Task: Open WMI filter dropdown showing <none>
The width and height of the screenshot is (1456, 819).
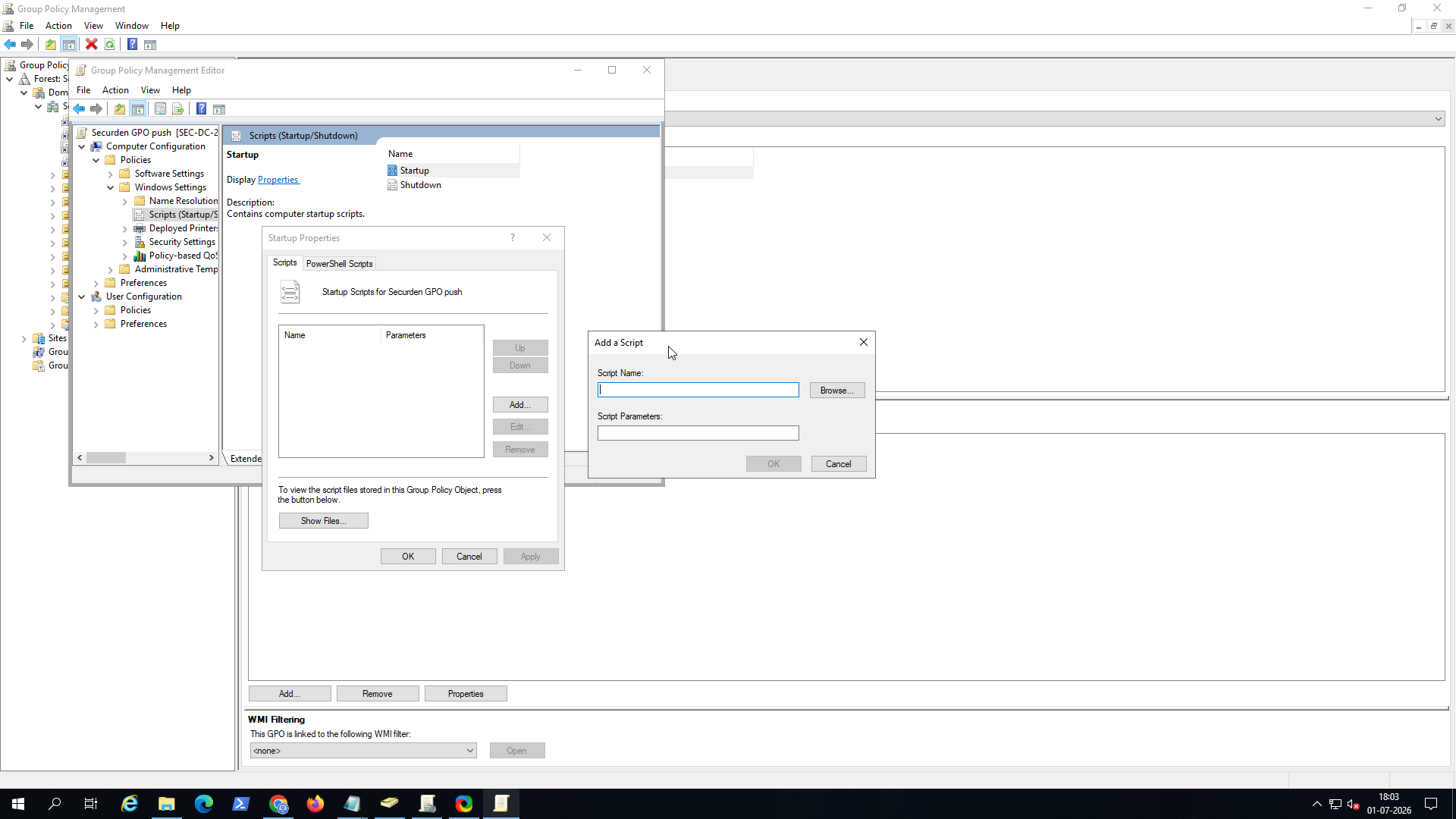Action: [x=363, y=751]
